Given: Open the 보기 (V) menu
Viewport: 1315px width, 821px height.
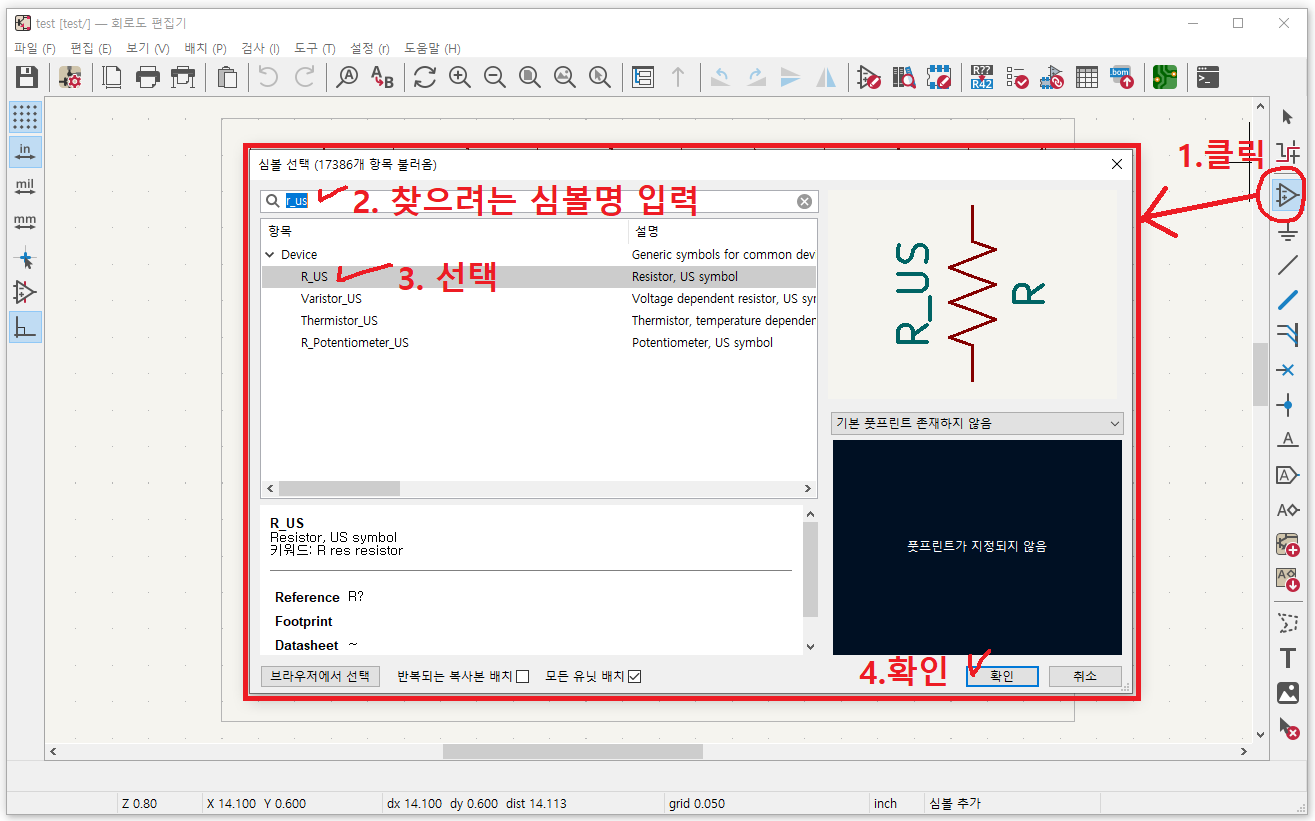Looking at the screenshot, I should tap(148, 48).
